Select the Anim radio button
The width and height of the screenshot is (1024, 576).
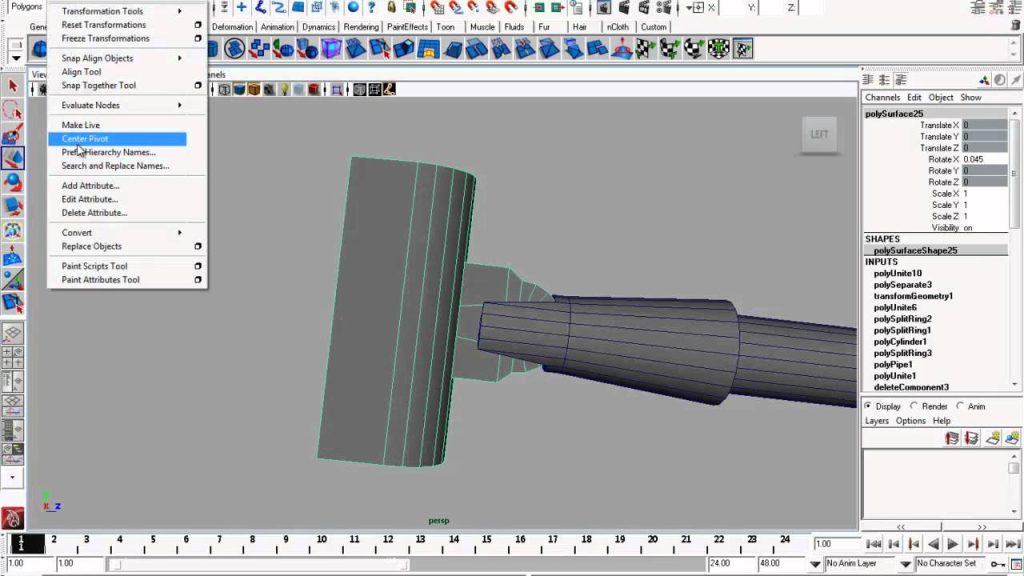click(x=960, y=406)
